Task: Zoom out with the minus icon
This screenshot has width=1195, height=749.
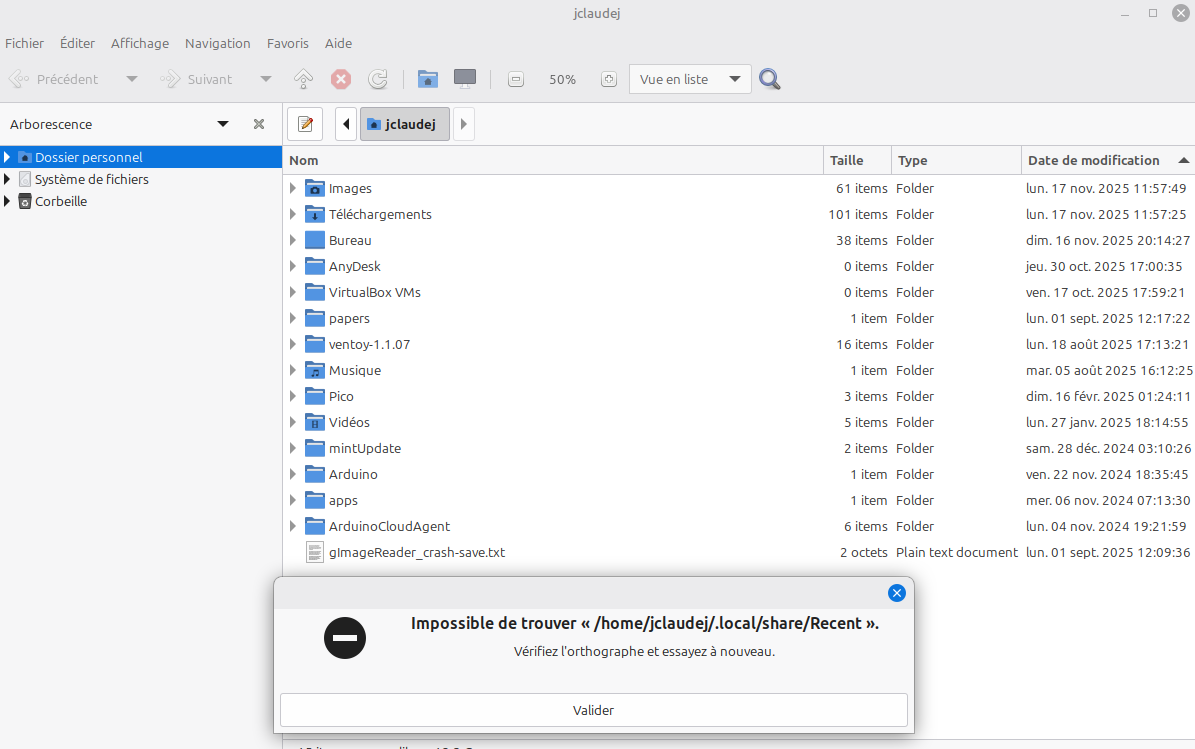Action: pos(516,79)
